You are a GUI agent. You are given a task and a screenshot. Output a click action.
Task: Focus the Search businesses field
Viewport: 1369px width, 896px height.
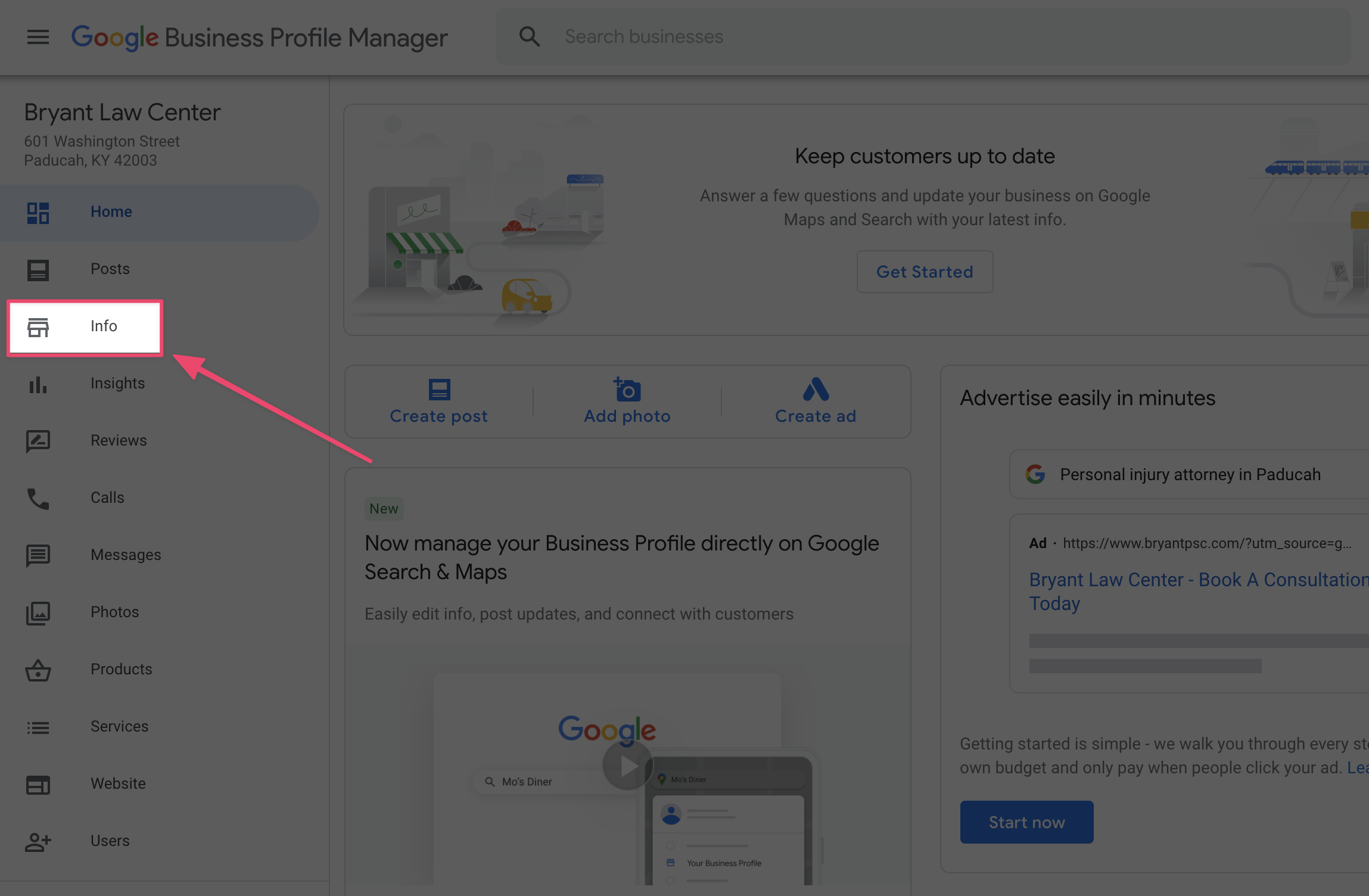923,37
